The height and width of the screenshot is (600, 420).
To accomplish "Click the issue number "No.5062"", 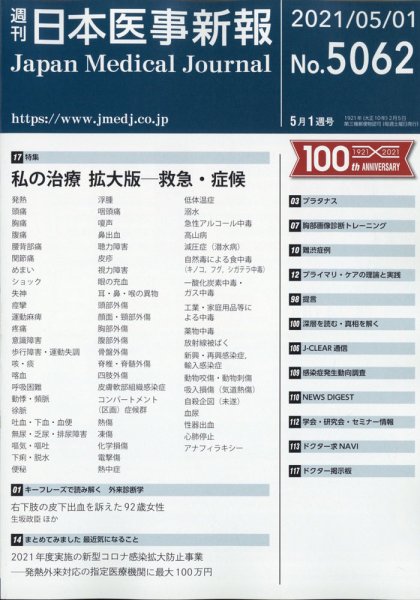I will [x=352, y=59].
